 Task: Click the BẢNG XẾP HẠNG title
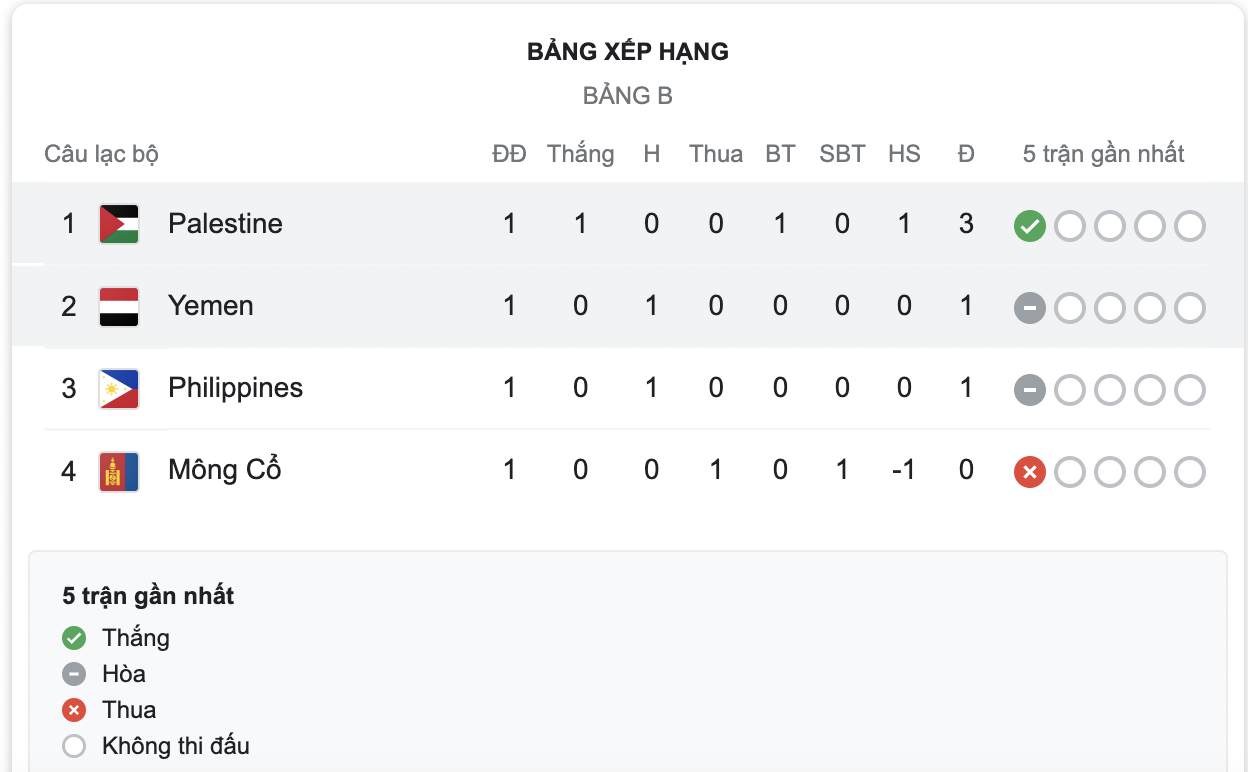[627, 52]
